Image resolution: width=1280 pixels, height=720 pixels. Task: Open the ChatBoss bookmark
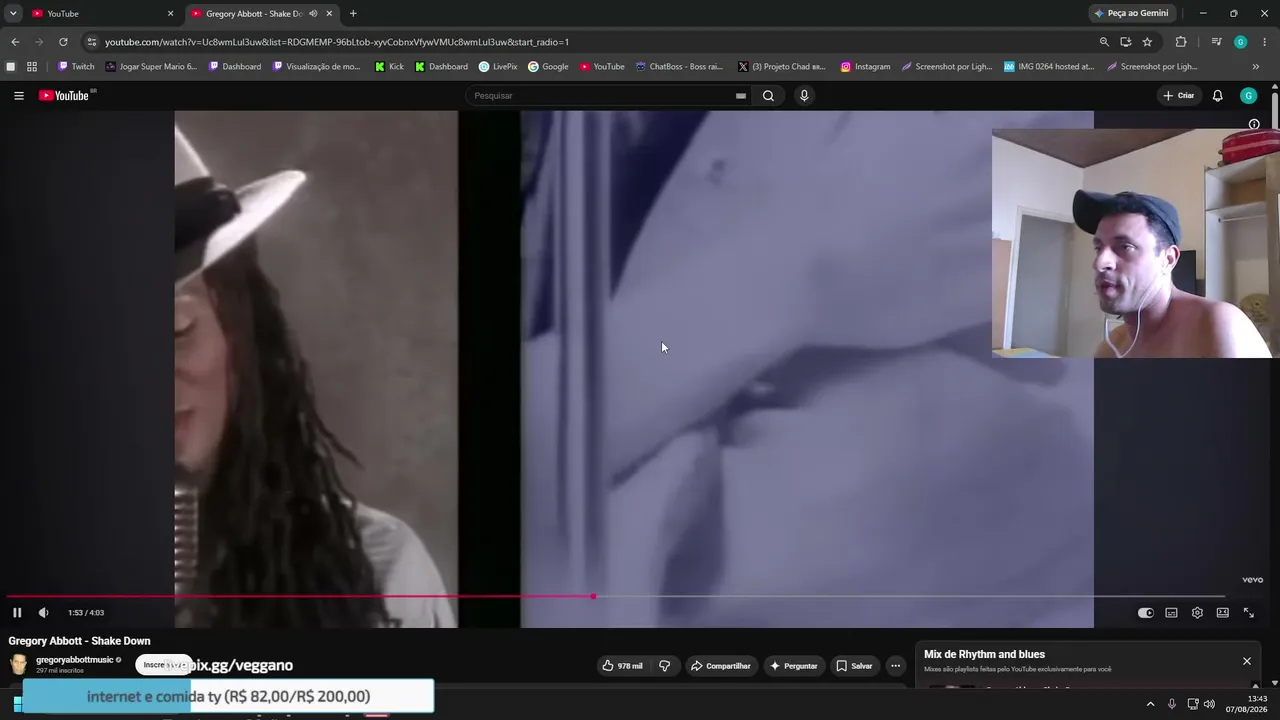click(679, 67)
